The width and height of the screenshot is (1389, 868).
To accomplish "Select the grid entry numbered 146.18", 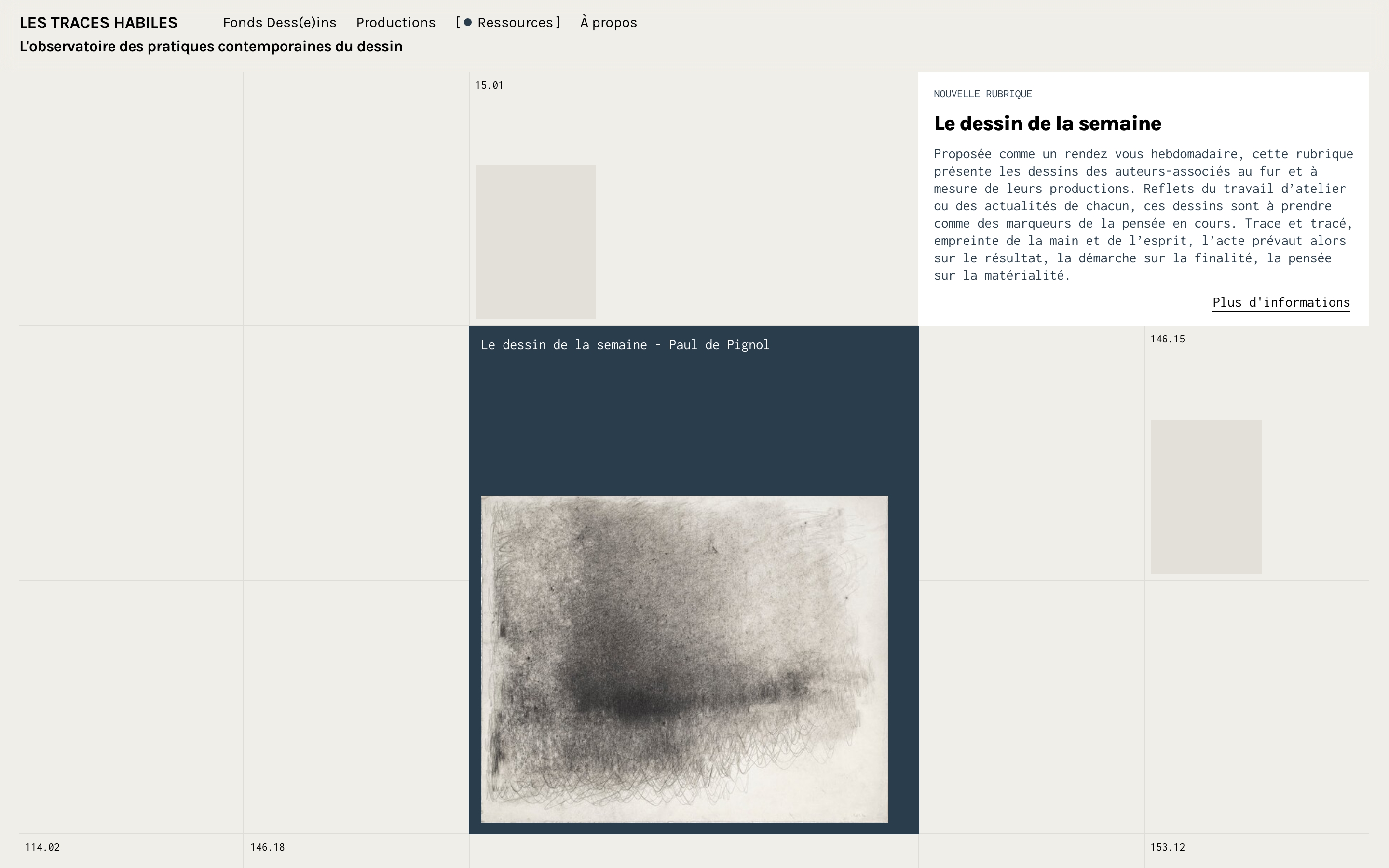I will (268, 847).
